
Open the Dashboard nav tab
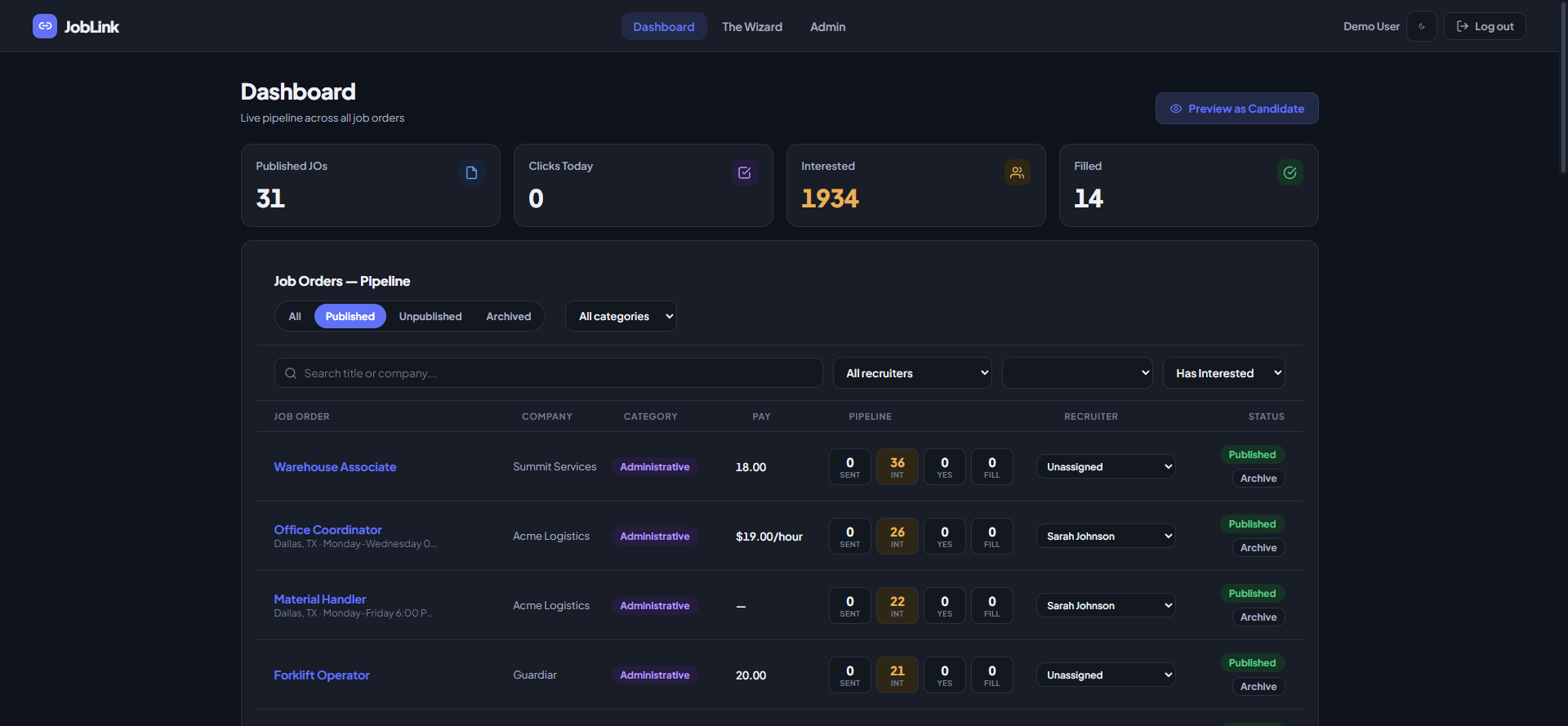(664, 26)
